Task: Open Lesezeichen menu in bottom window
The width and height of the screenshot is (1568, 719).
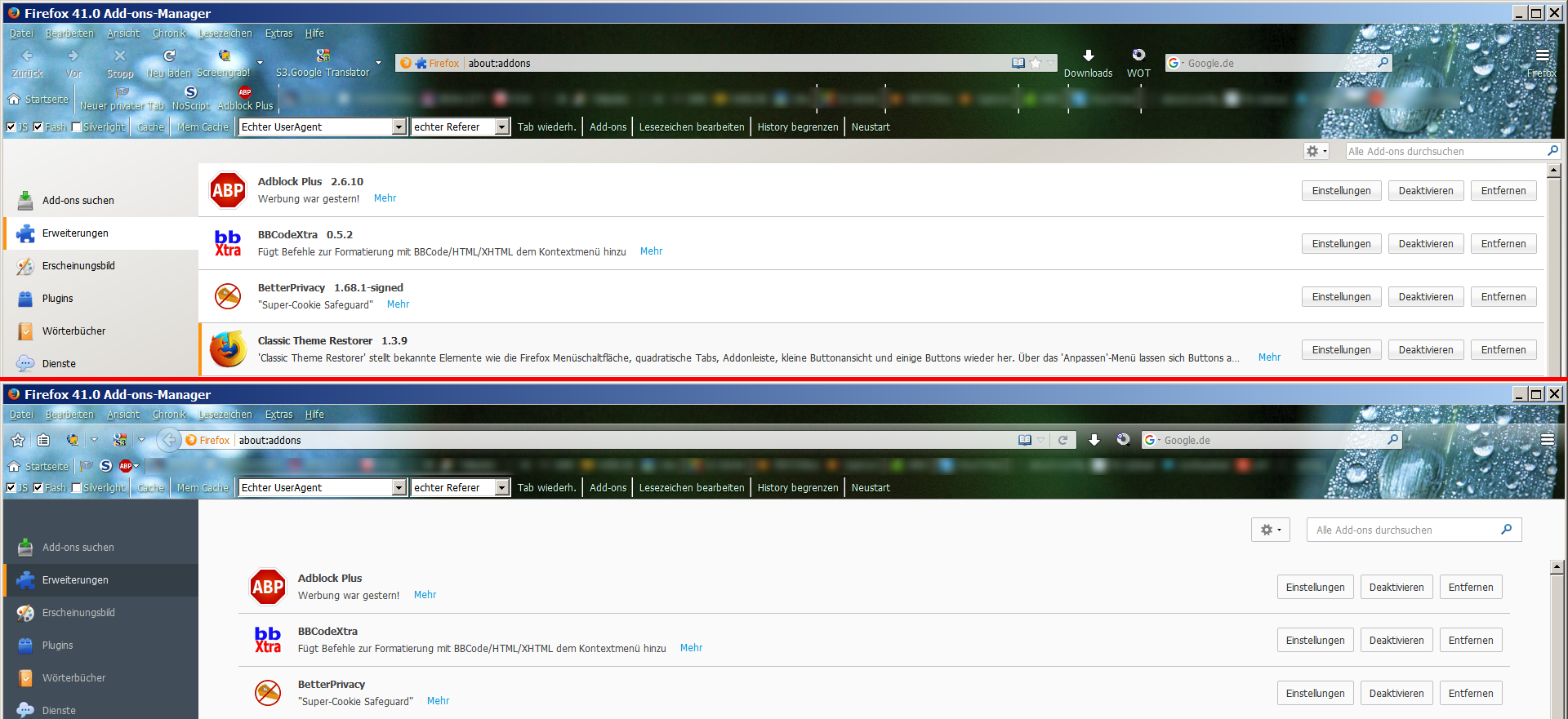Action: [x=225, y=415]
